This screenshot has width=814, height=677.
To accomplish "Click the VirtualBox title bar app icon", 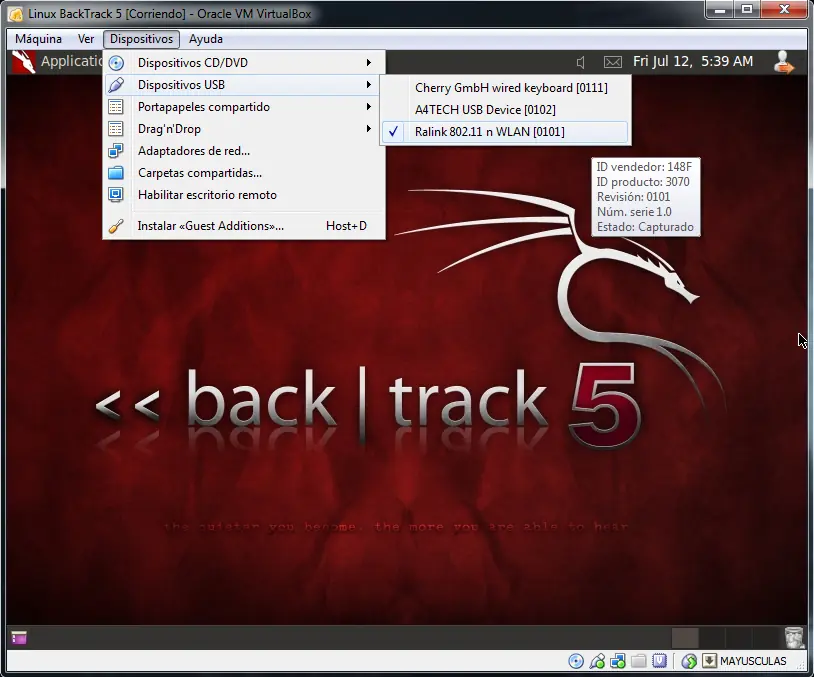I will click(15, 14).
